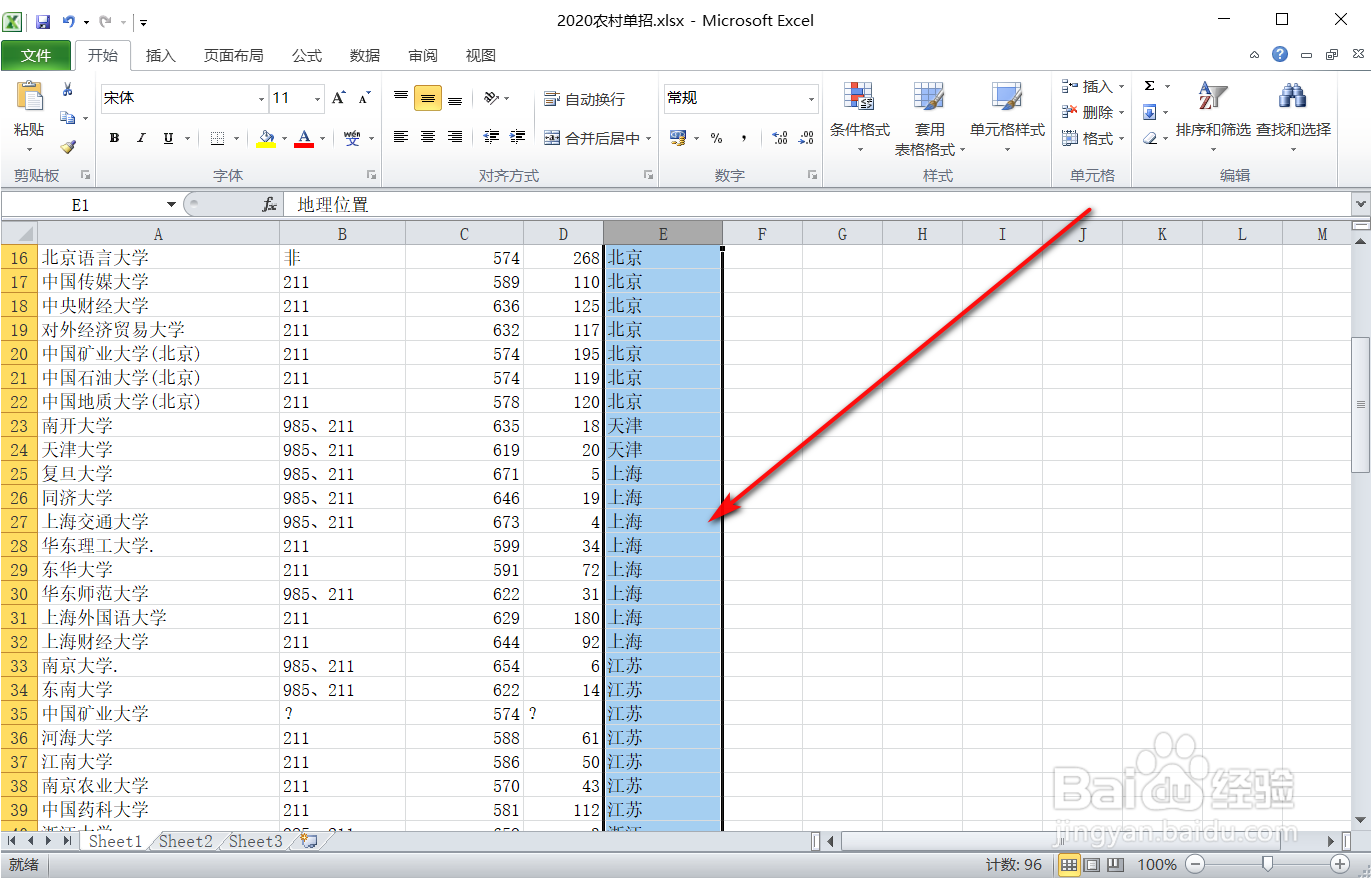Click the zoom out minus button
The width and height of the screenshot is (1372, 879).
click(x=1195, y=864)
